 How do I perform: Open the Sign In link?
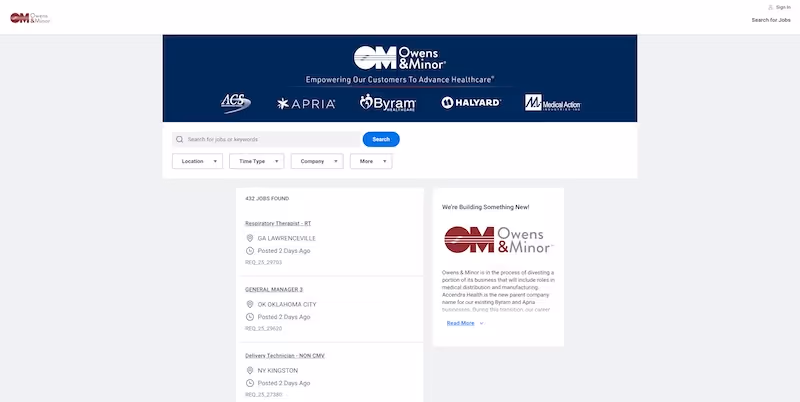click(x=783, y=8)
